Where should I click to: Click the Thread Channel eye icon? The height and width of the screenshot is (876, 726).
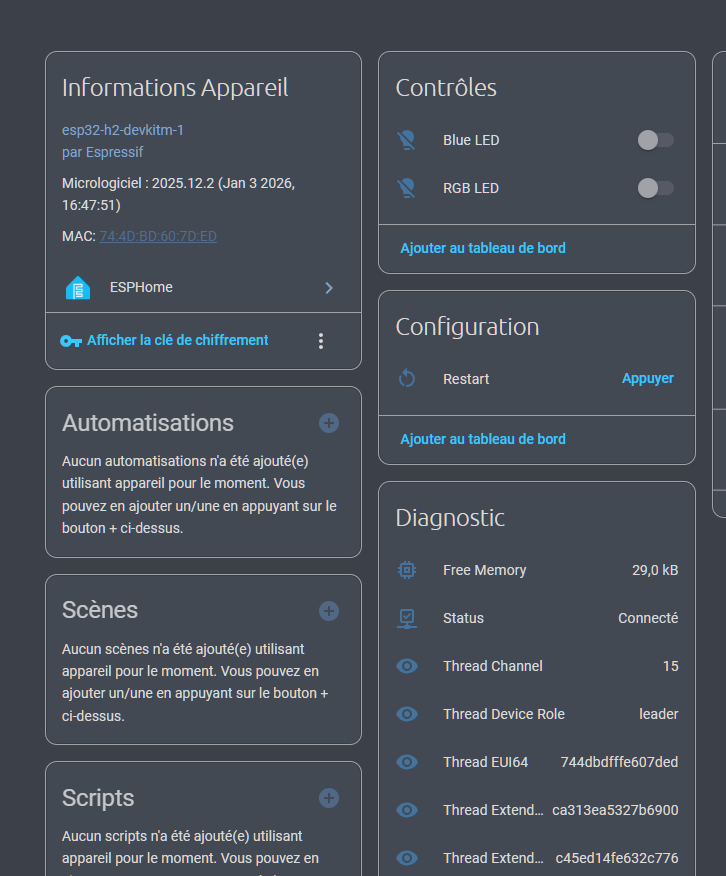(406, 666)
